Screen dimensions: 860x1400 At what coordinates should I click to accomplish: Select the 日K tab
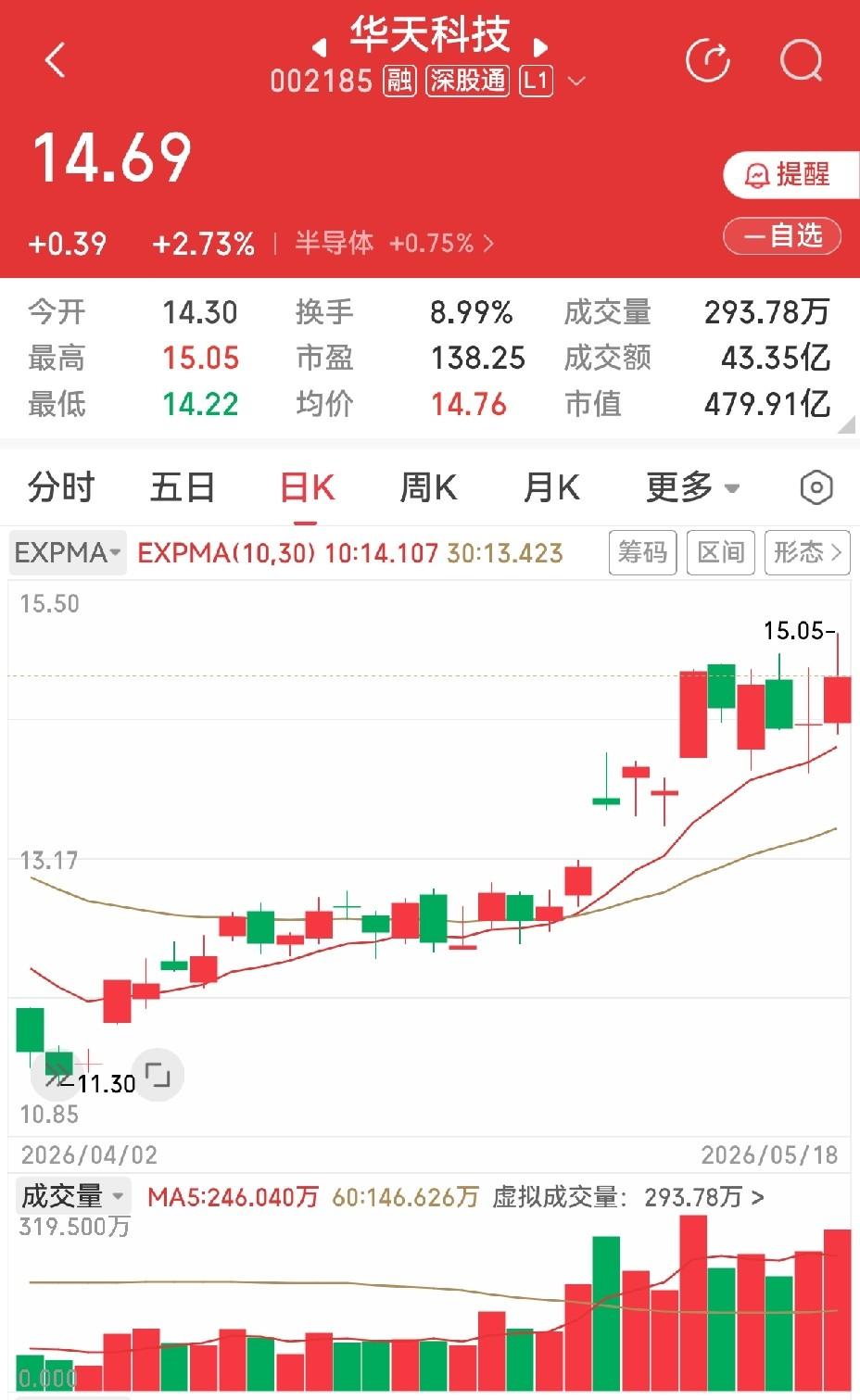307,486
